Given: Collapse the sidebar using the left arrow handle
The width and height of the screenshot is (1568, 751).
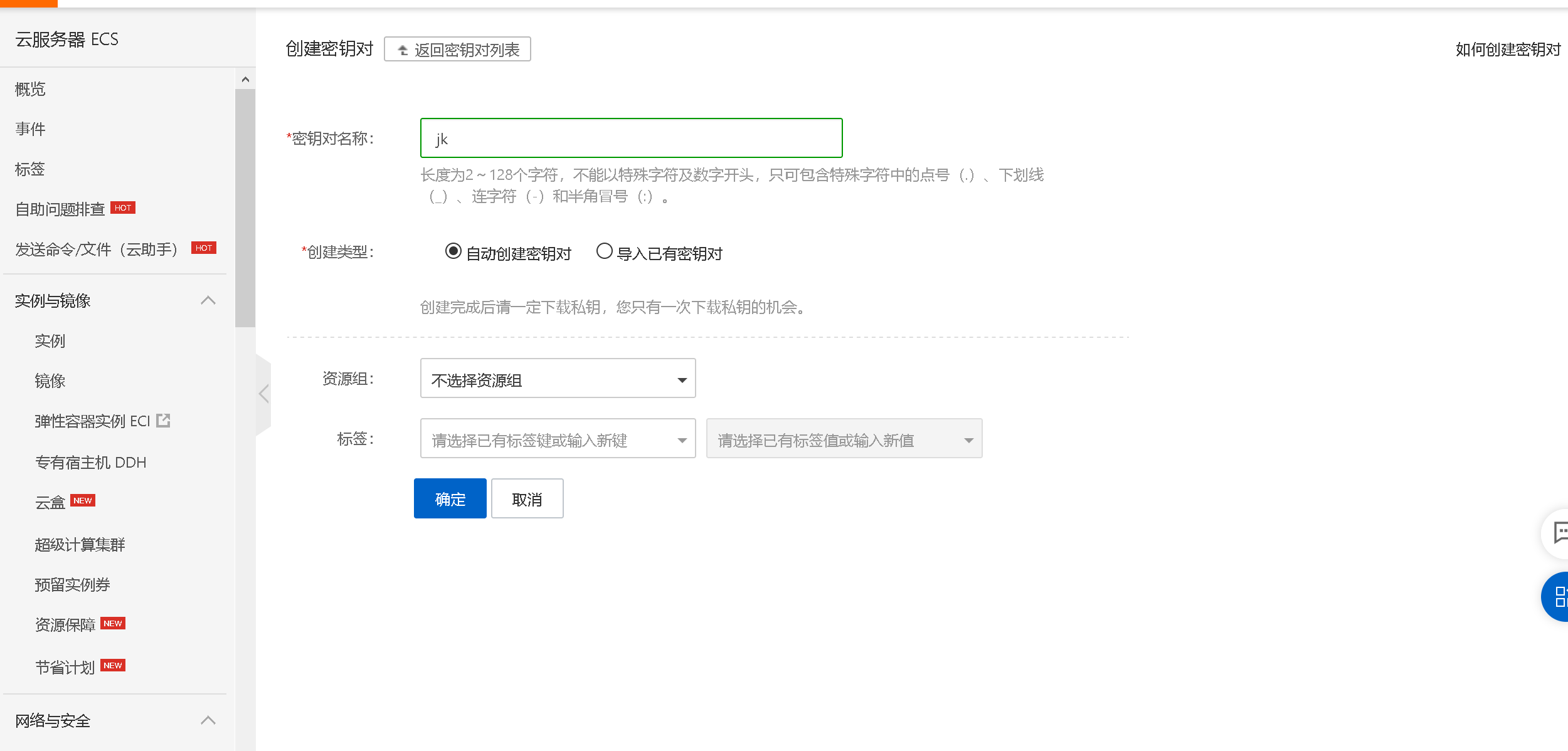Looking at the screenshot, I should (x=263, y=394).
